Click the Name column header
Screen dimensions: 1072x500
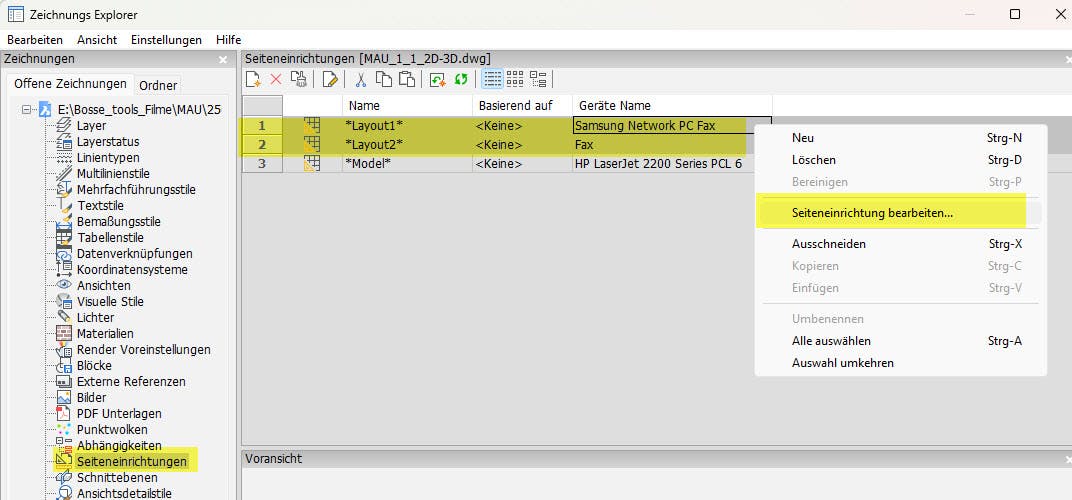click(x=407, y=105)
